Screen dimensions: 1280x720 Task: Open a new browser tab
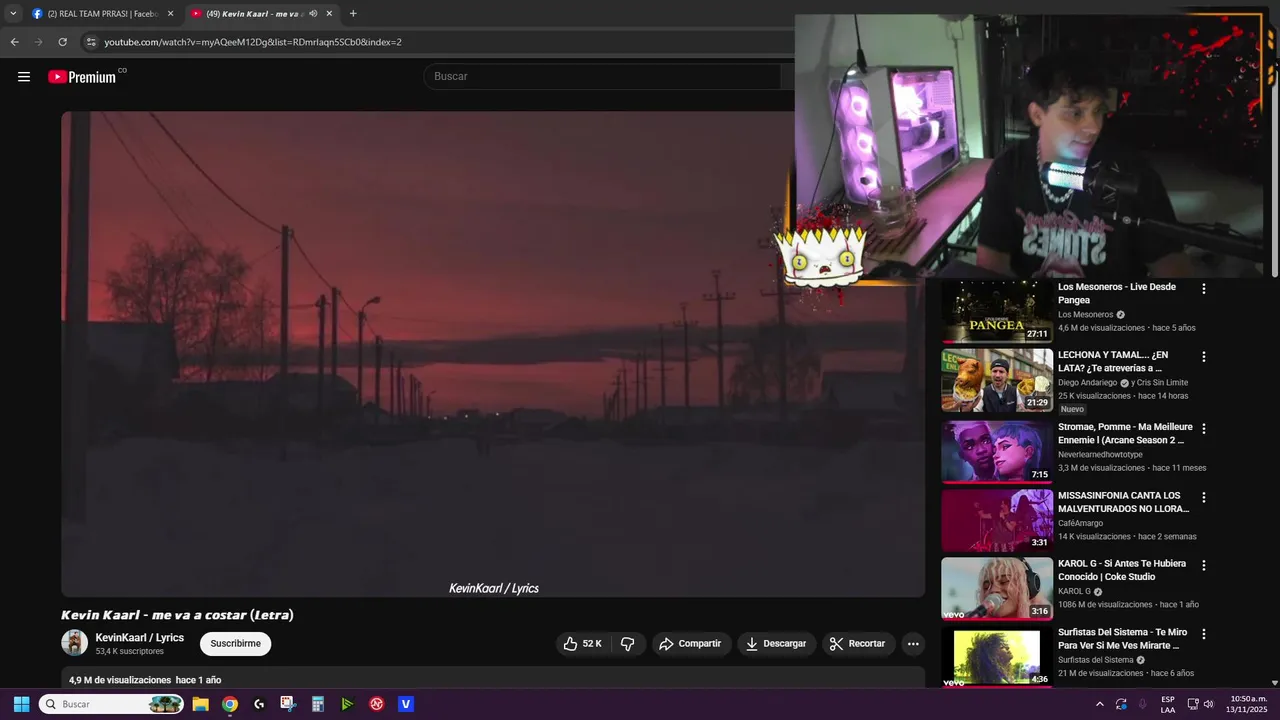click(x=353, y=14)
